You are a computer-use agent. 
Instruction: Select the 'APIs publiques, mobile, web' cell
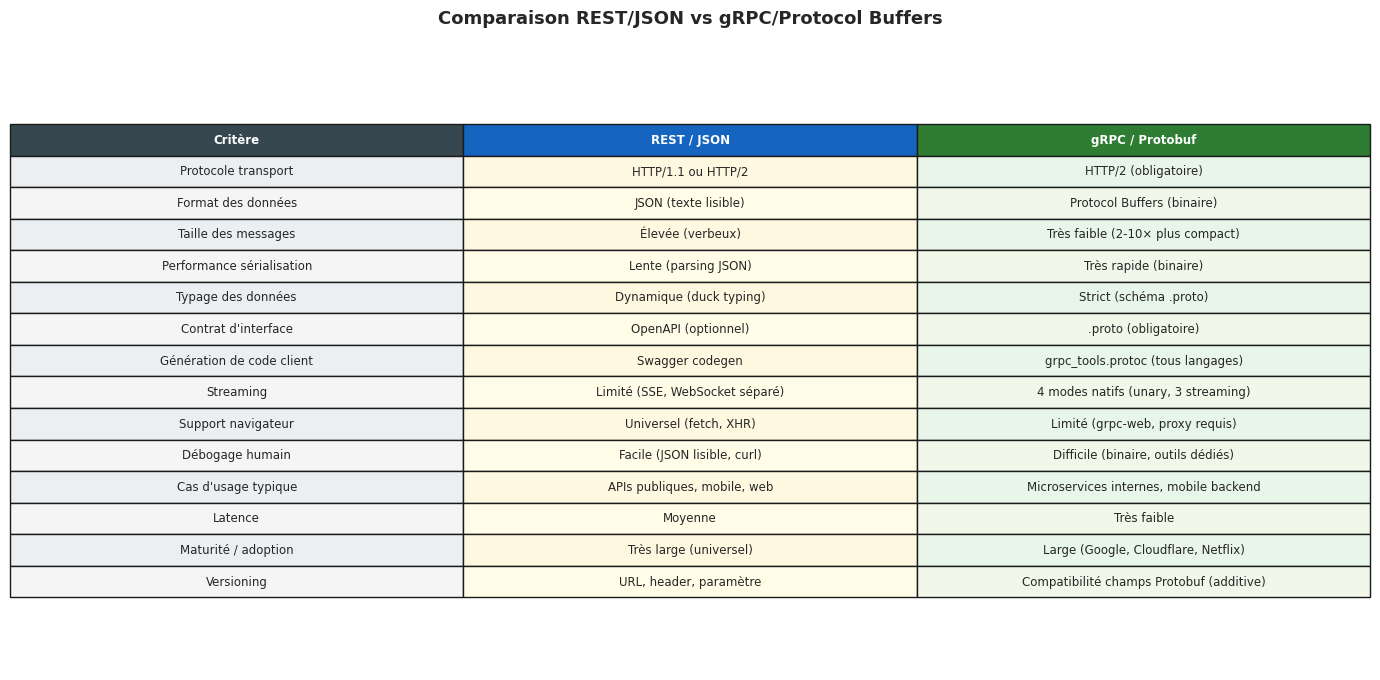pyautogui.click(x=690, y=487)
